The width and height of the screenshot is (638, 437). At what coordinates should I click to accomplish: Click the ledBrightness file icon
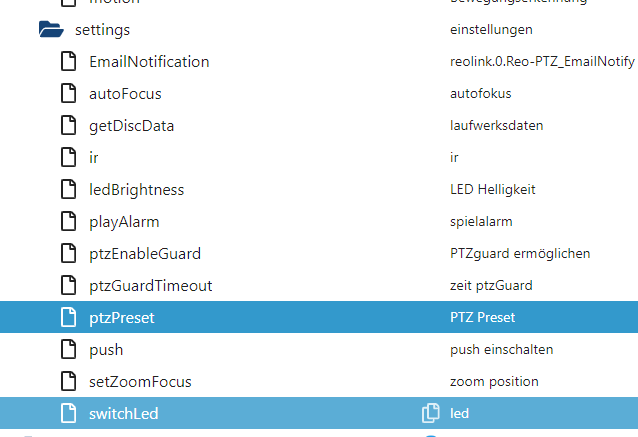[68, 189]
